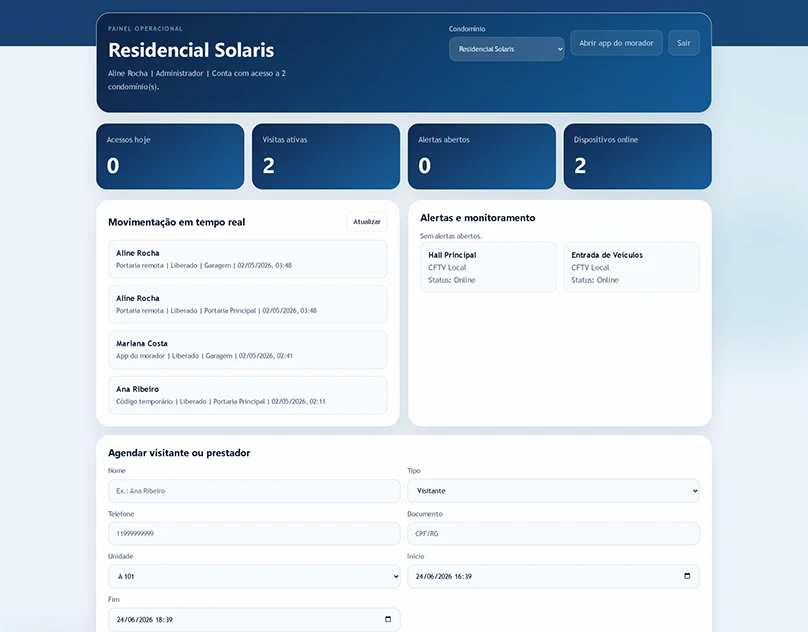Open the Condomínio selector showing Residencial Solaris
Screen dimensions: 808x632
click(x=507, y=49)
